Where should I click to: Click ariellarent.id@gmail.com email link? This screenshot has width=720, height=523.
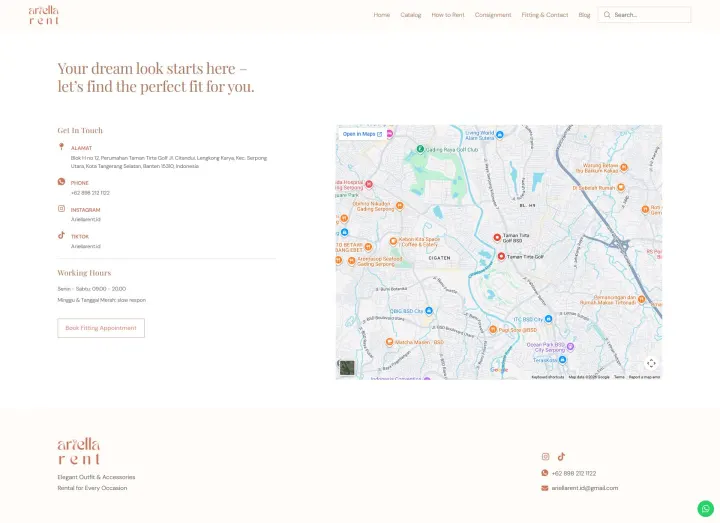pyautogui.click(x=585, y=488)
